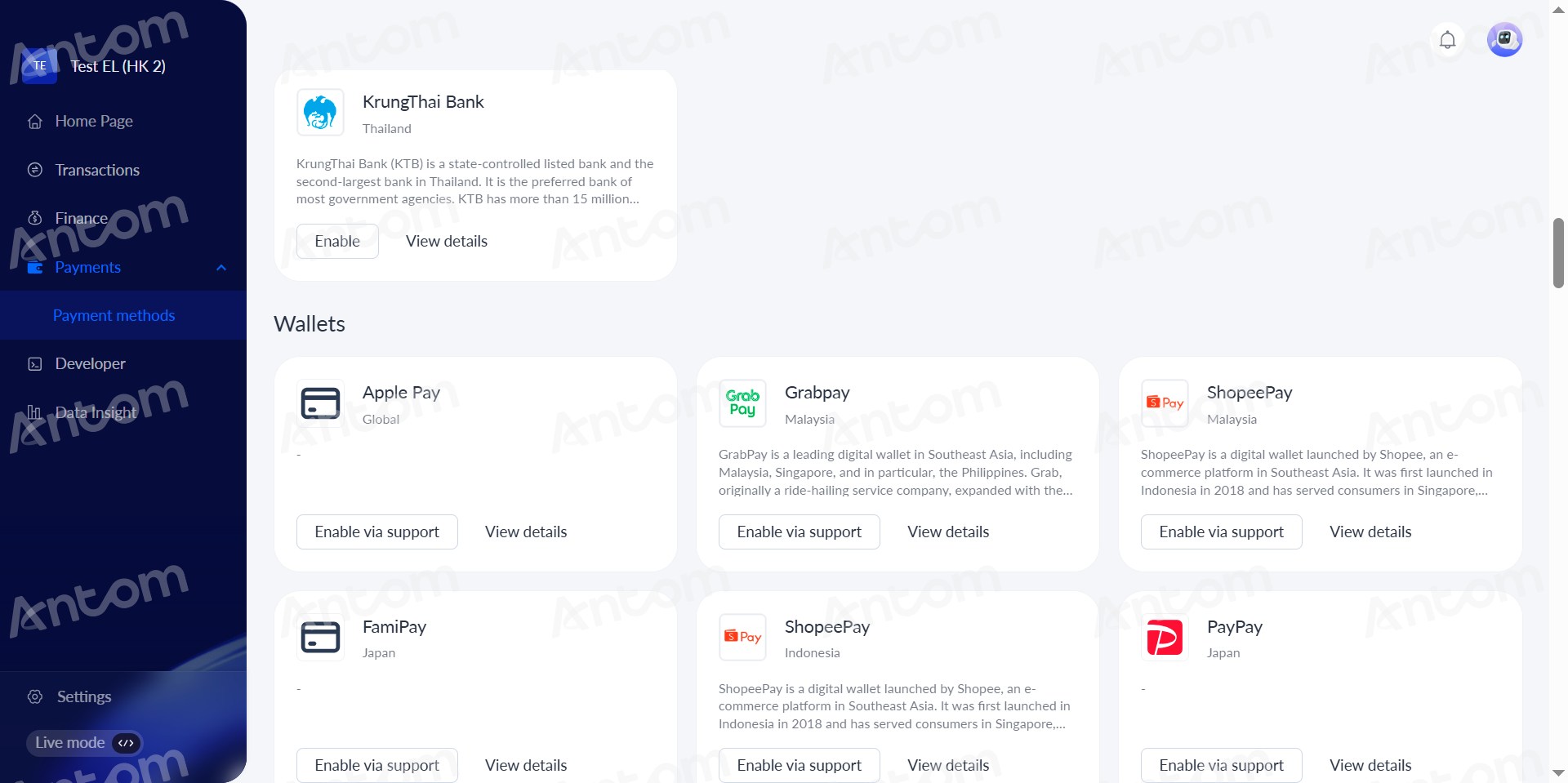
Task: Click the Settings gear icon
Action: (x=35, y=696)
